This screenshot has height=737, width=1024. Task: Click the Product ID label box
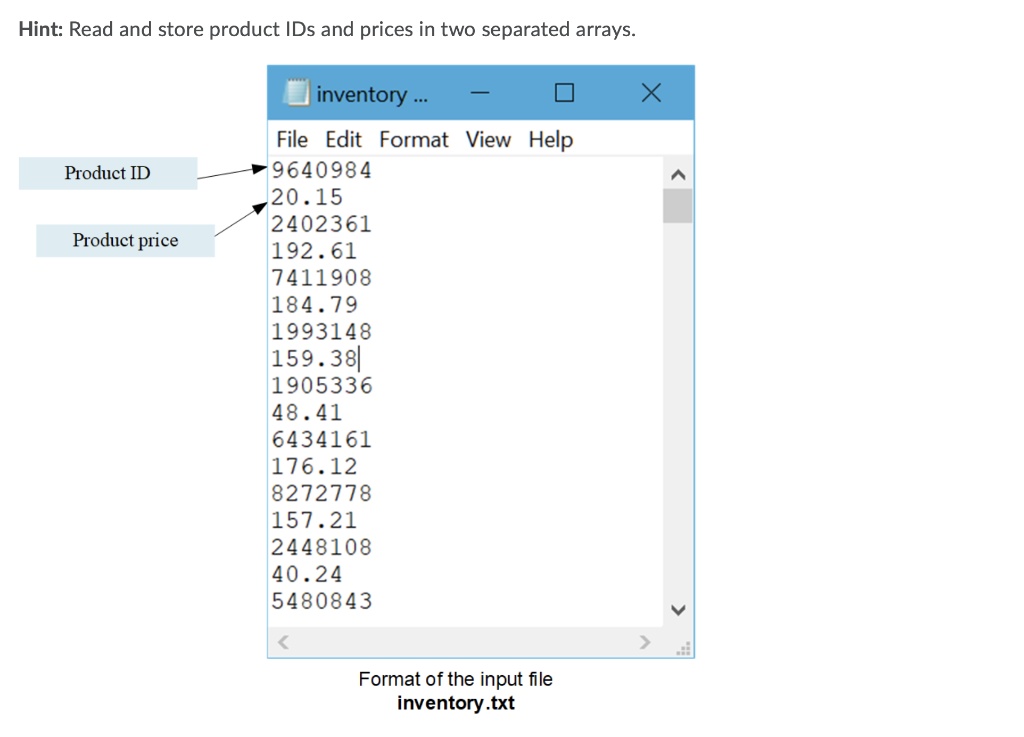point(107,173)
